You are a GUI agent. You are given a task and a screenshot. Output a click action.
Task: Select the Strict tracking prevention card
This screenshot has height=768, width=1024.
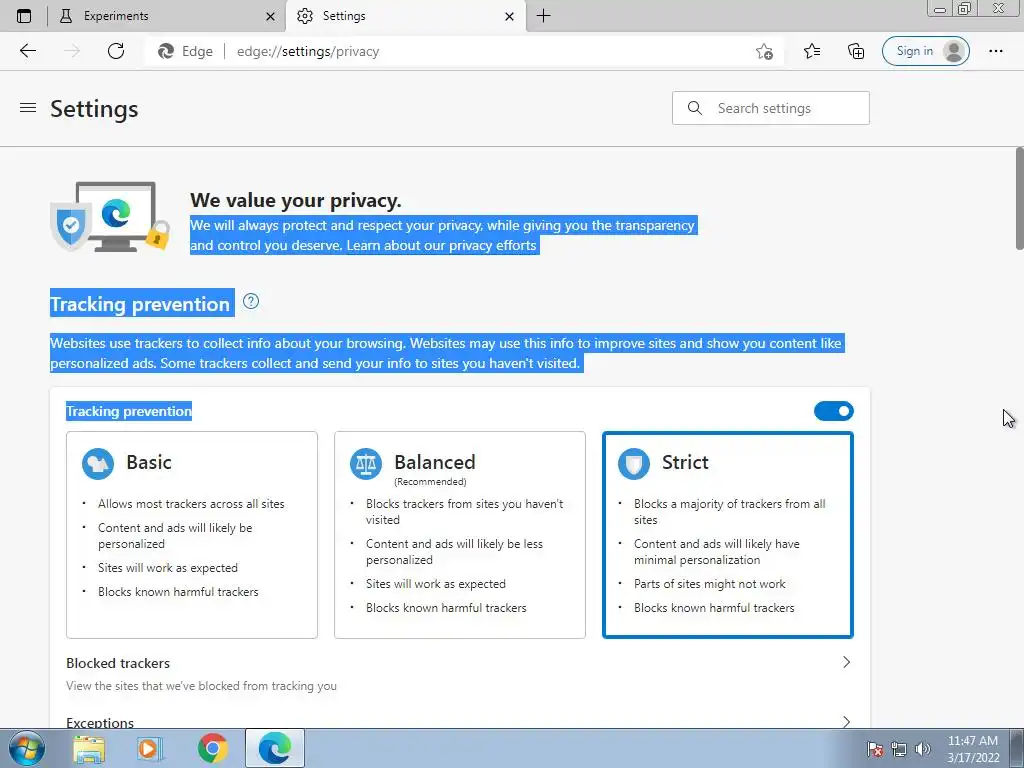(x=728, y=535)
